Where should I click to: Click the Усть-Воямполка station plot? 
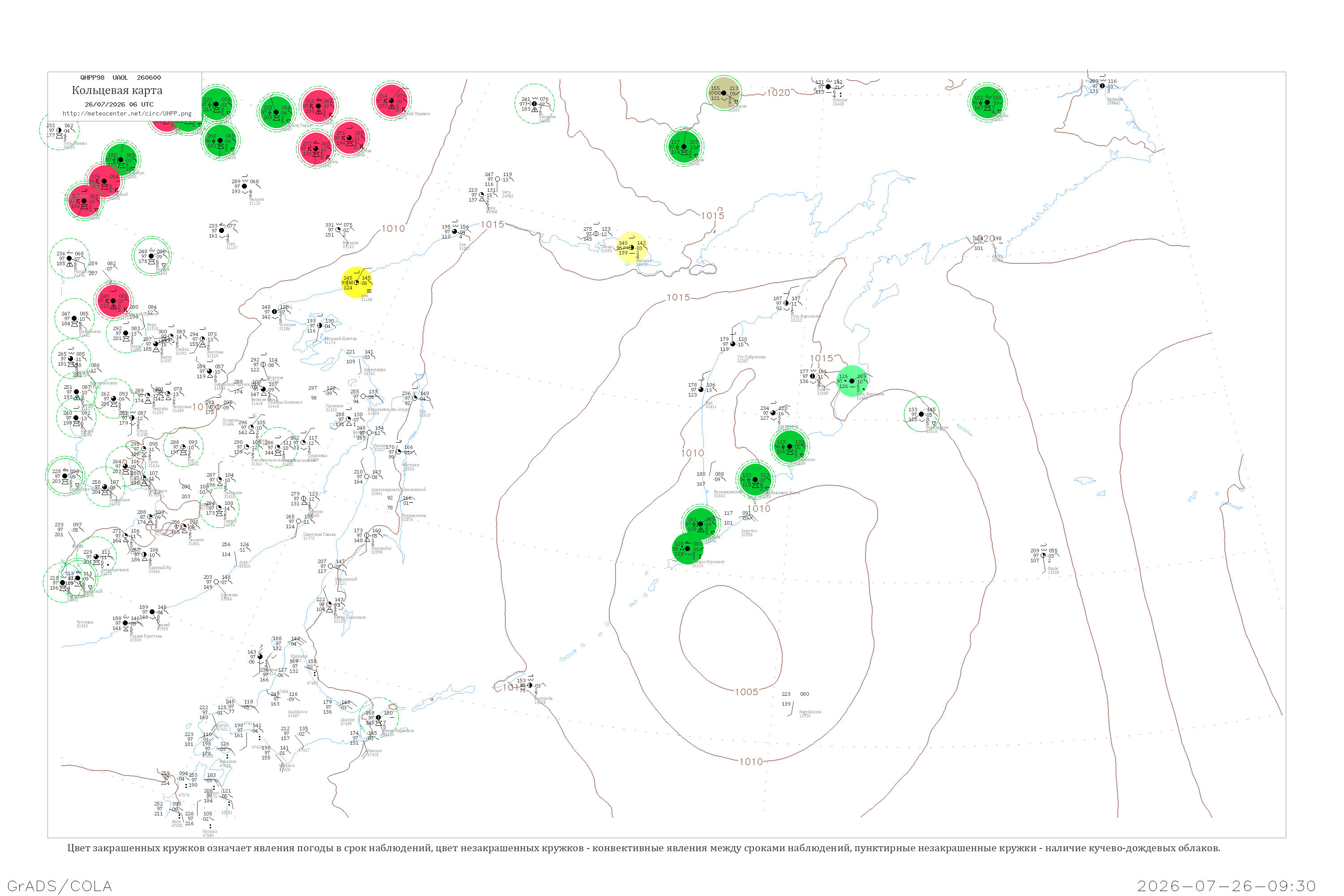[x=786, y=303]
